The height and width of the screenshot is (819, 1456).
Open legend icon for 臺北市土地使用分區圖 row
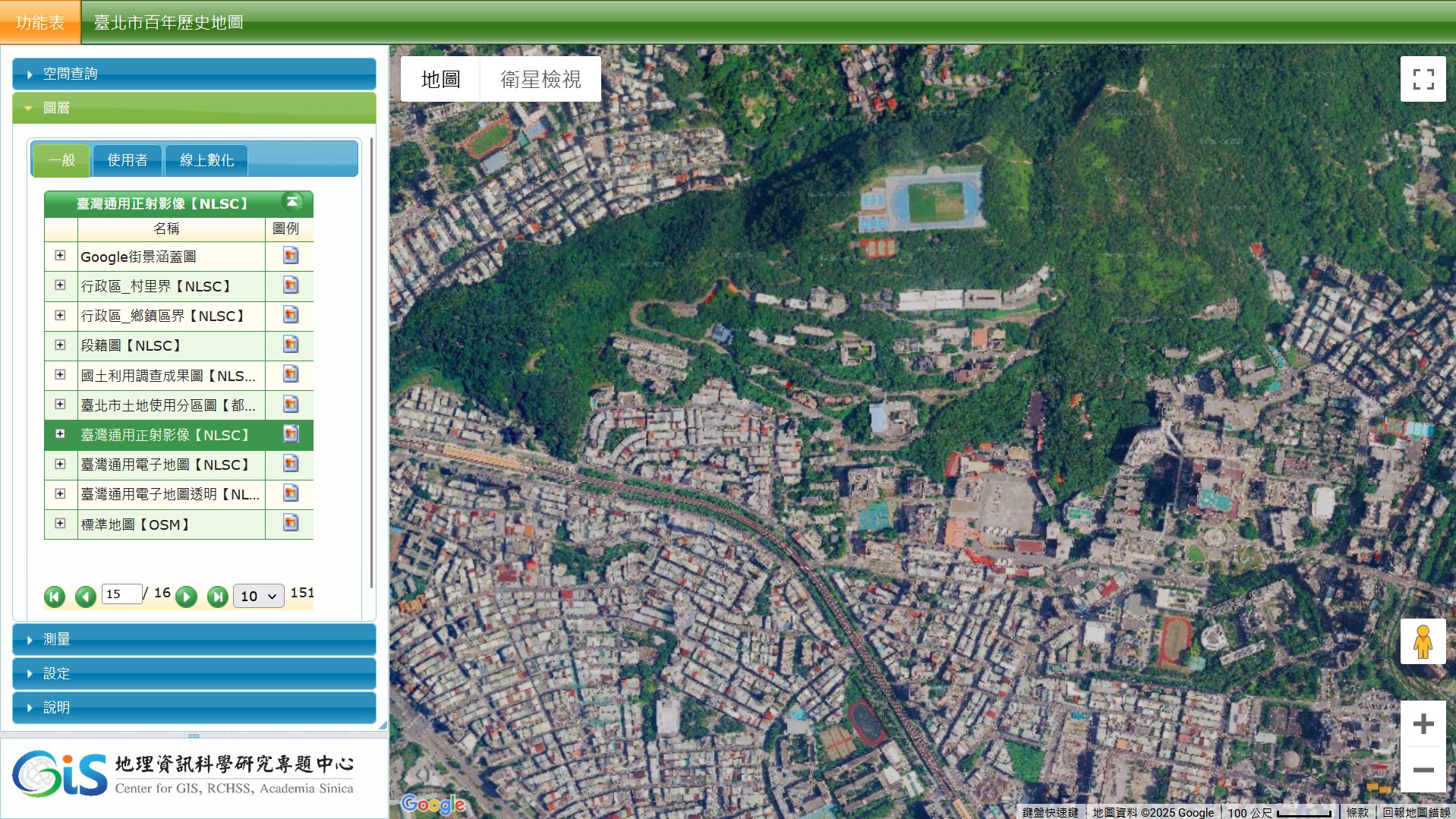[290, 405]
